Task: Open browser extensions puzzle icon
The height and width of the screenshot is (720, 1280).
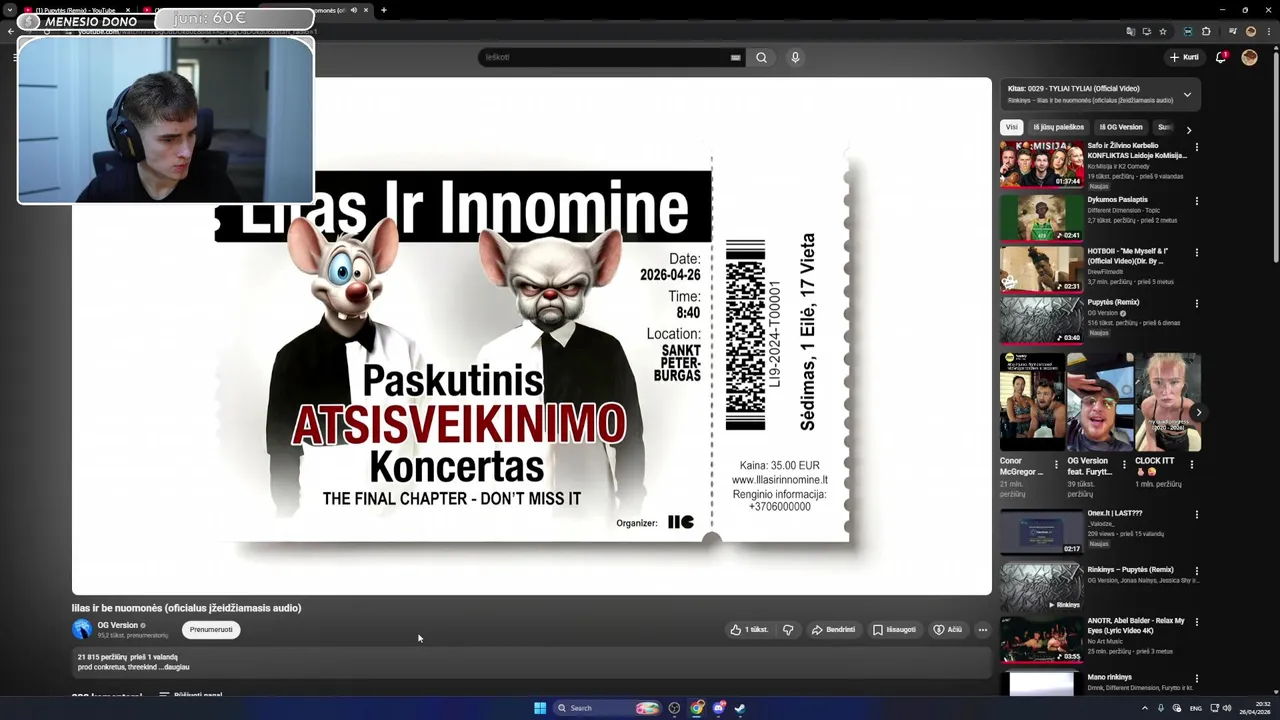Action: click(x=1206, y=31)
